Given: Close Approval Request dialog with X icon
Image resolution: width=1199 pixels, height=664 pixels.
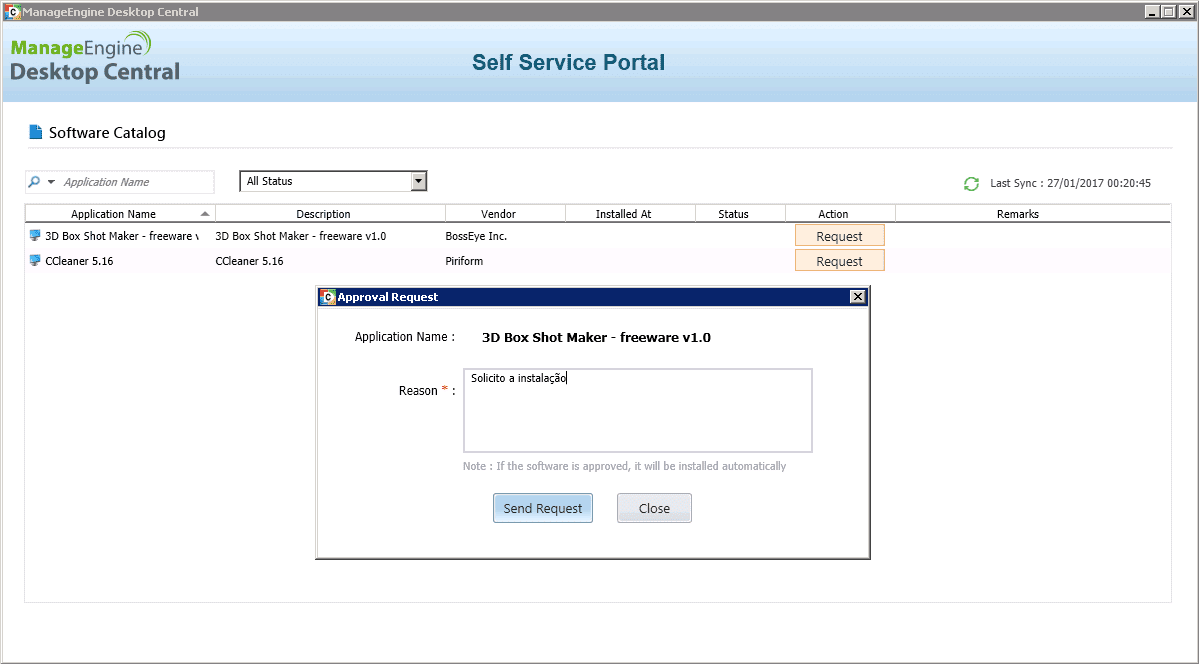Looking at the screenshot, I should pyautogui.click(x=857, y=297).
